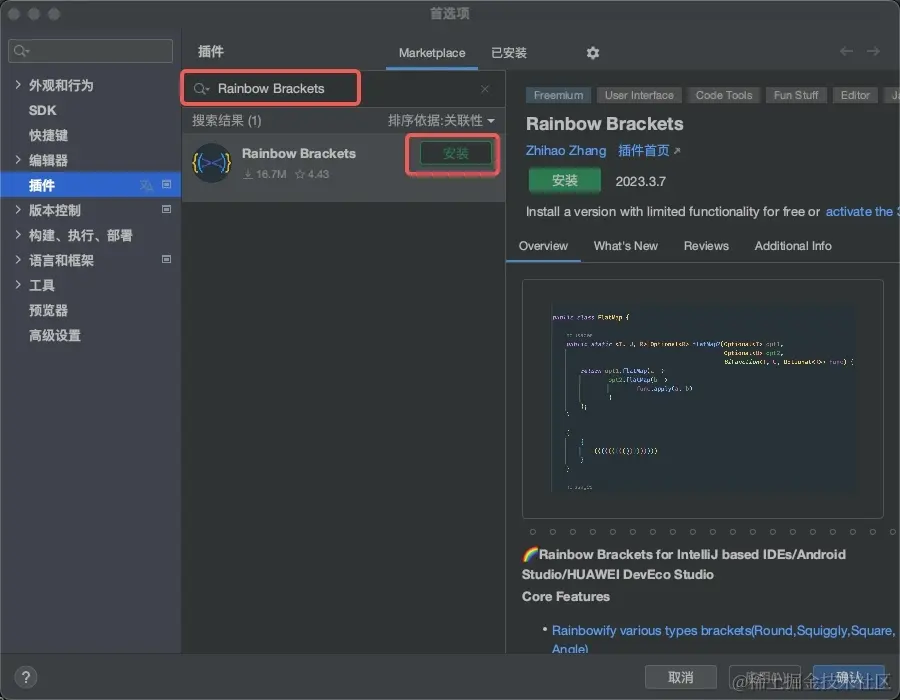Click the 搜索结果 (1) label
This screenshot has height=700, width=900.
coord(227,120)
